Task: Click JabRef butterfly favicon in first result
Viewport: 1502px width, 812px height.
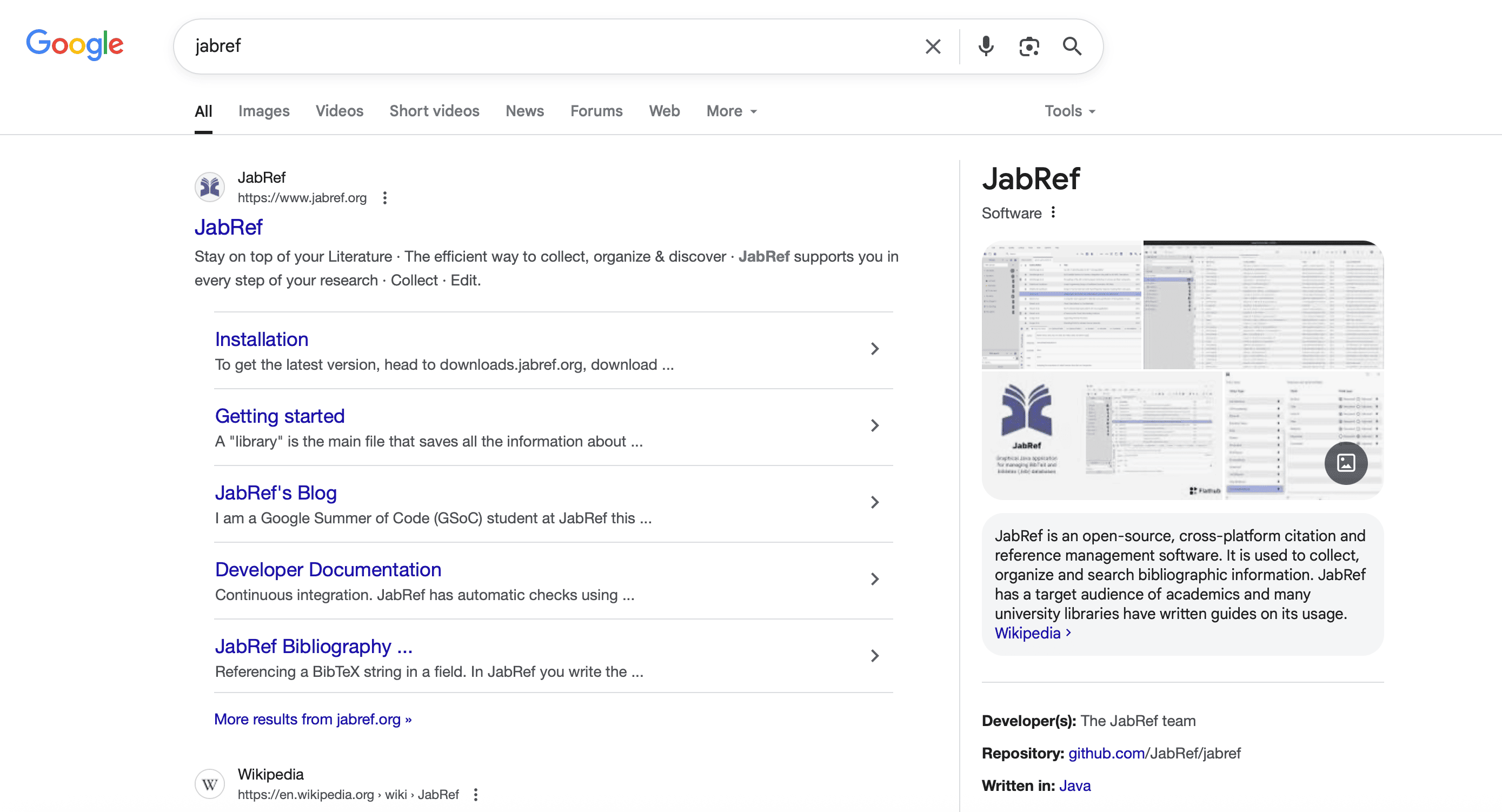Action: (210, 187)
